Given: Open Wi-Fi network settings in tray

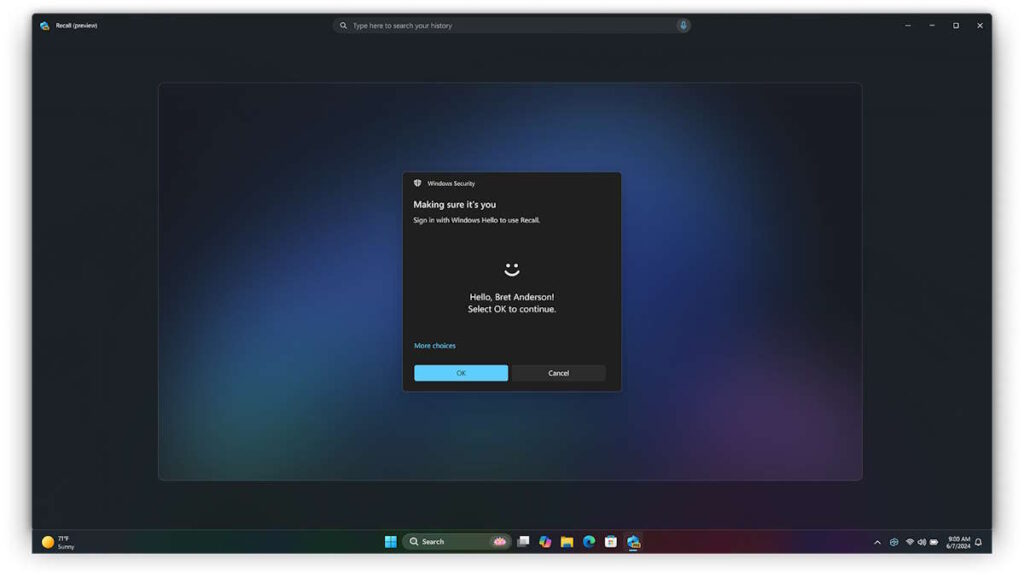Looking at the screenshot, I should pyautogui.click(x=910, y=542).
